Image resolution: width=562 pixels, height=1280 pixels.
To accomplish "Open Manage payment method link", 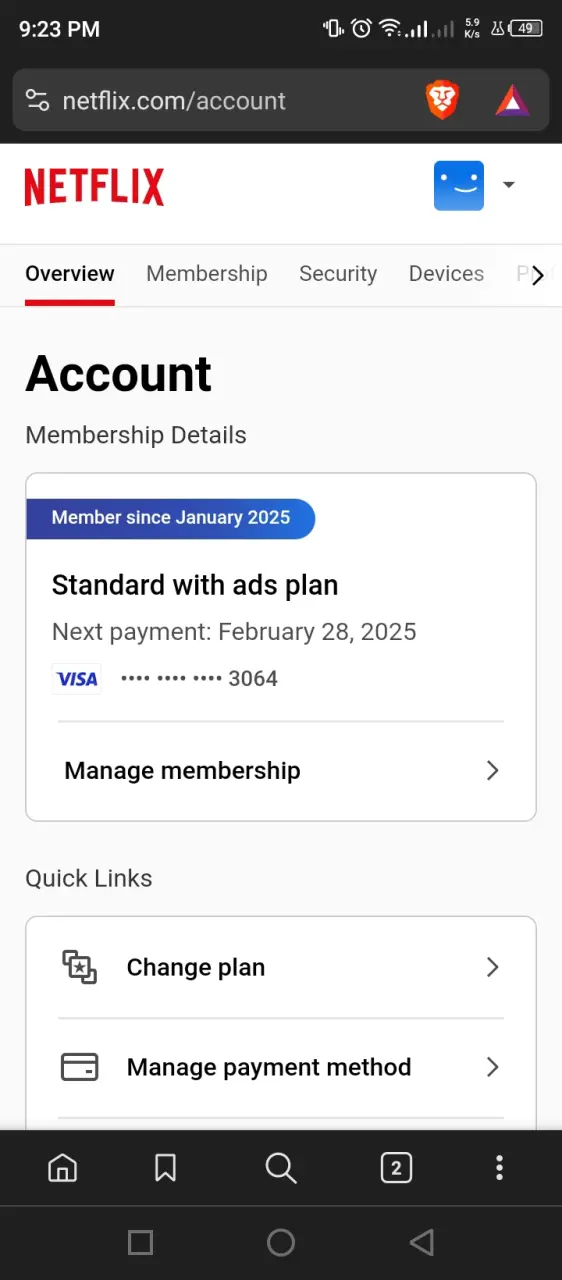I will (281, 1067).
